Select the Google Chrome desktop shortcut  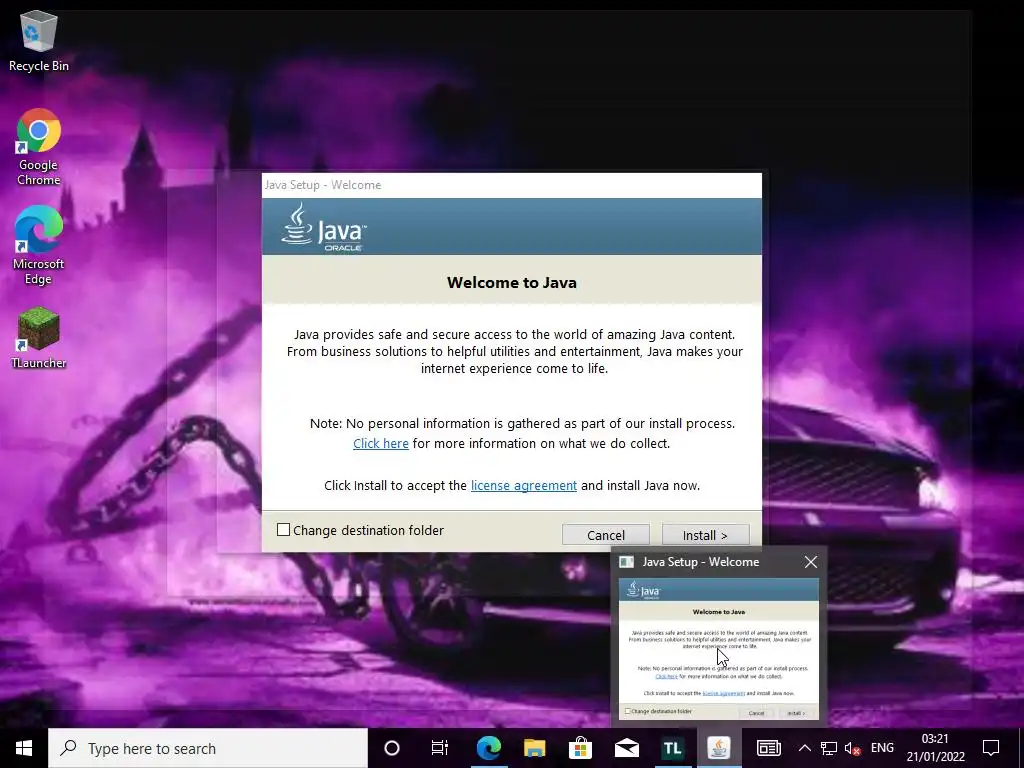point(39,148)
